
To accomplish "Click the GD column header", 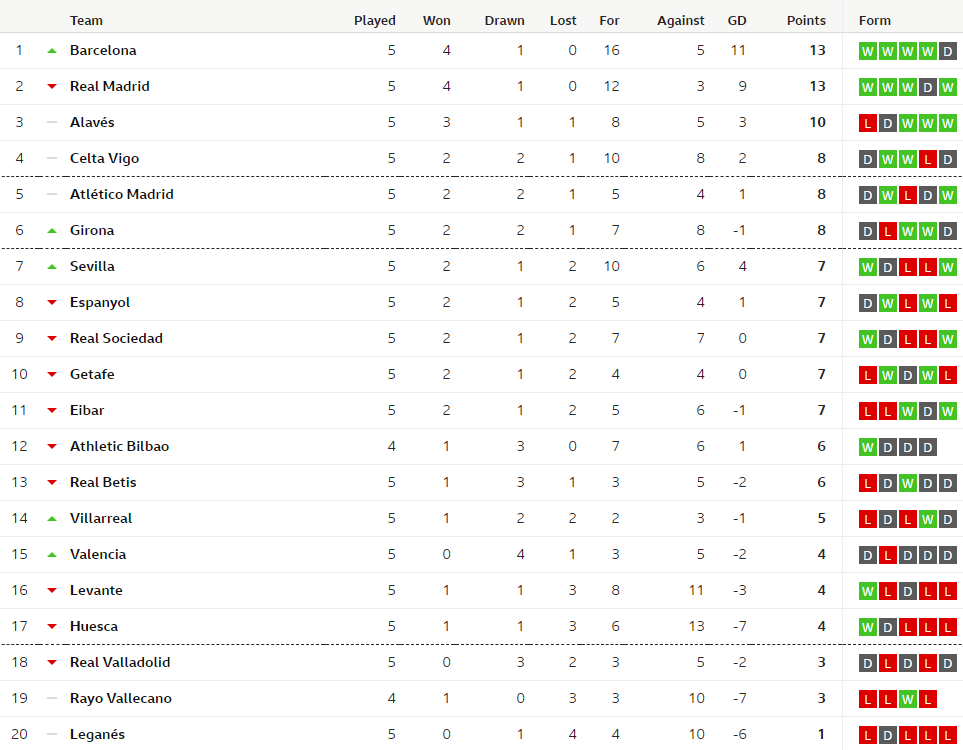I will pos(737,21).
